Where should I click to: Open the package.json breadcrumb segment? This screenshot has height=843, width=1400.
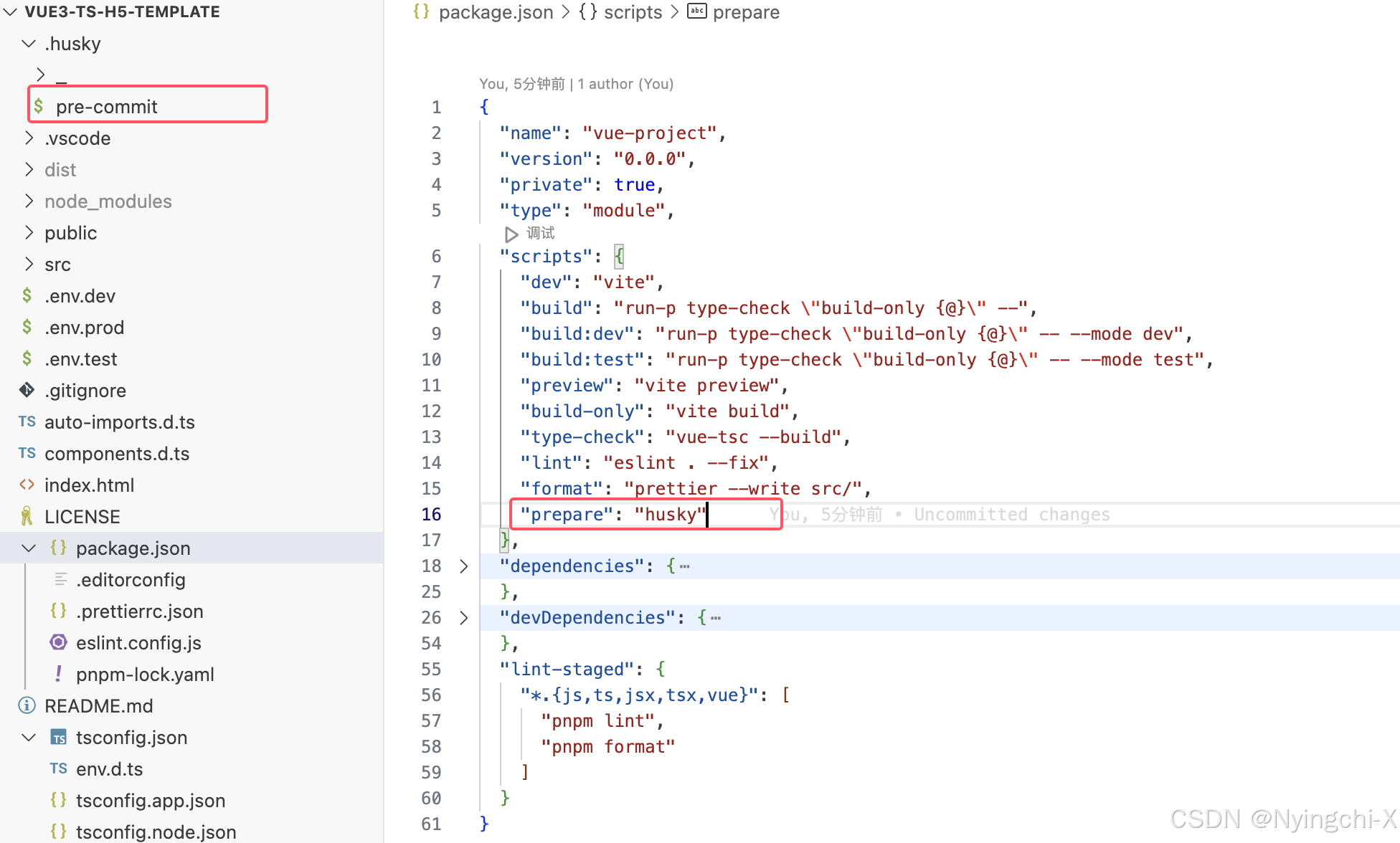(x=496, y=12)
